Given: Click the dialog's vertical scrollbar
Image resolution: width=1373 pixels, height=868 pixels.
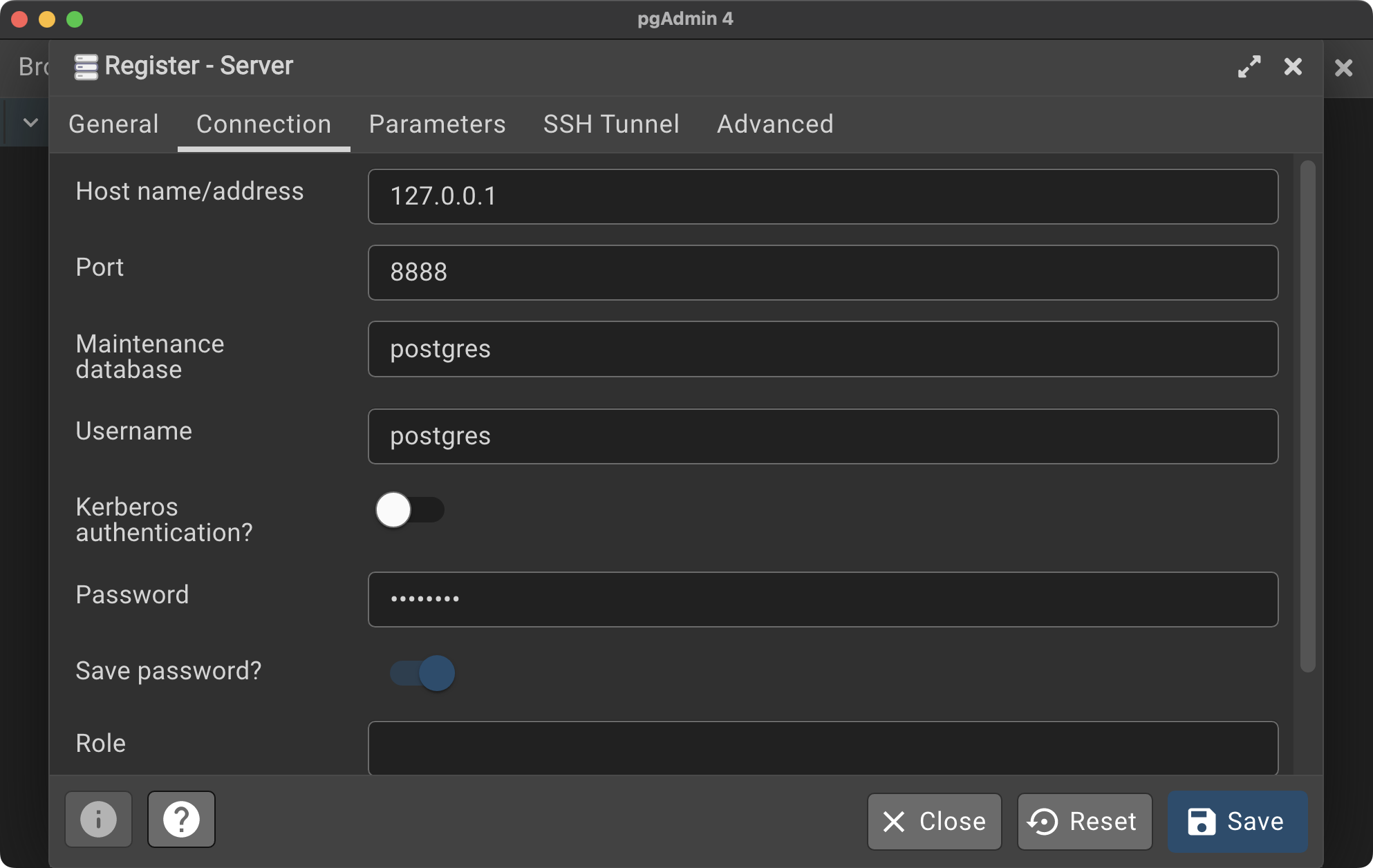Looking at the screenshot, I should [x=1307, y=415].
